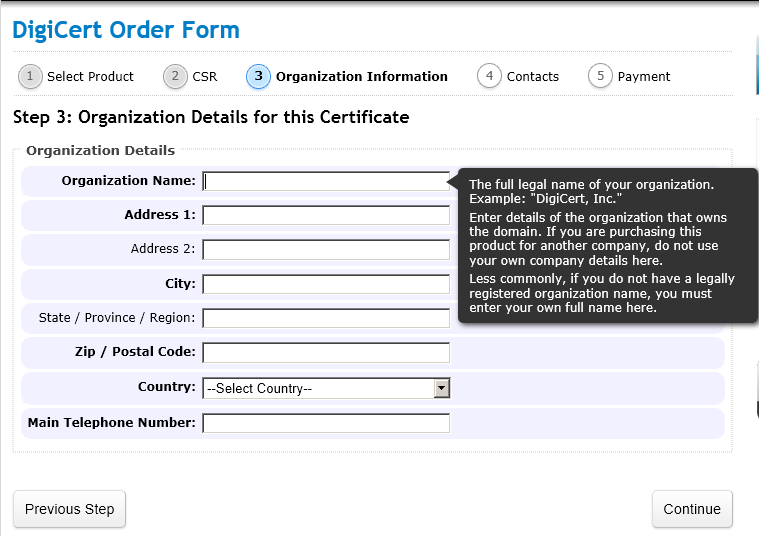Select the Organization Information step label
This screenshot has width=759, height=540.
click(x=362, y=76)
